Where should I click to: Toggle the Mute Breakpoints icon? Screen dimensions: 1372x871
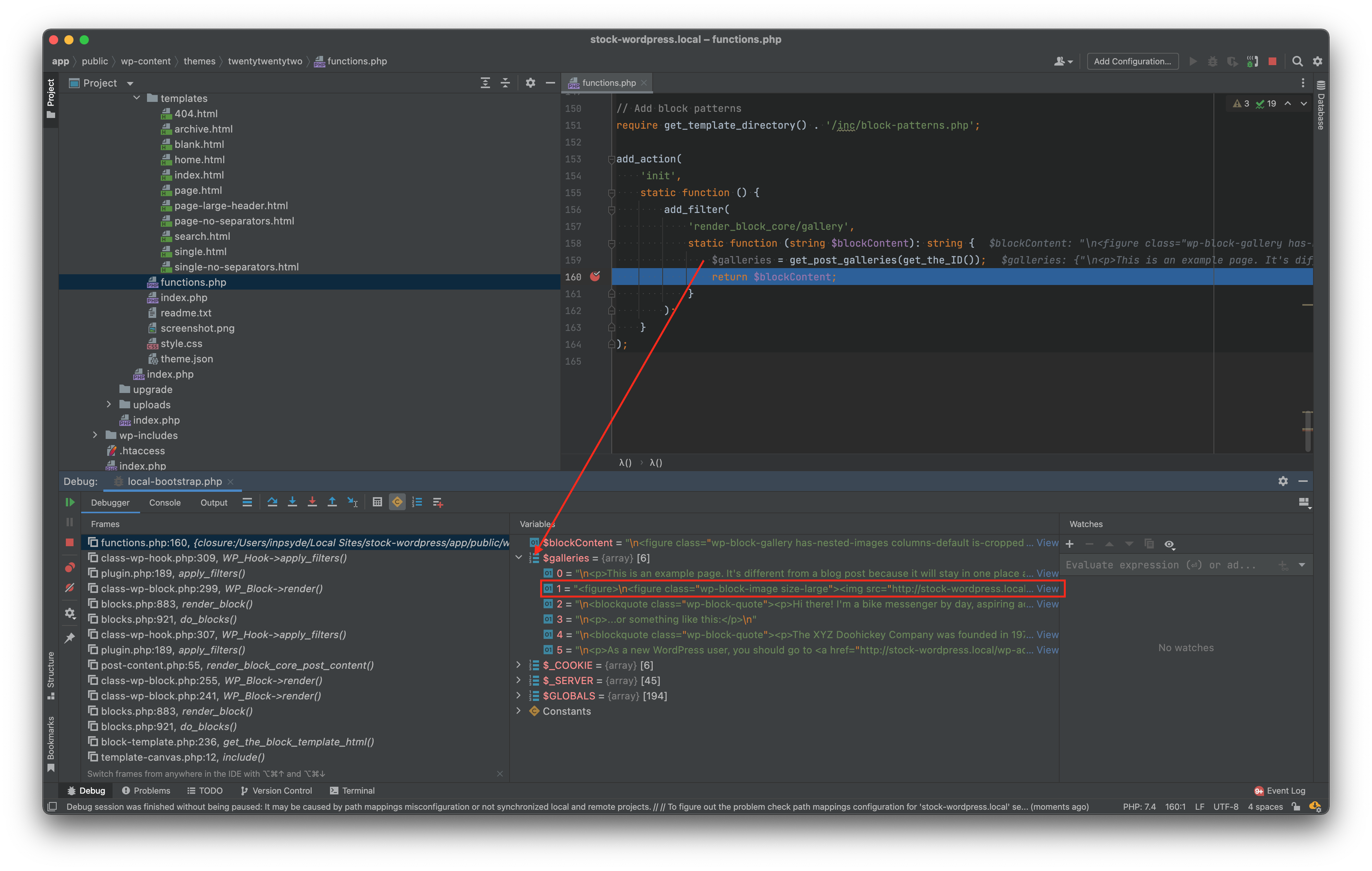70,587
